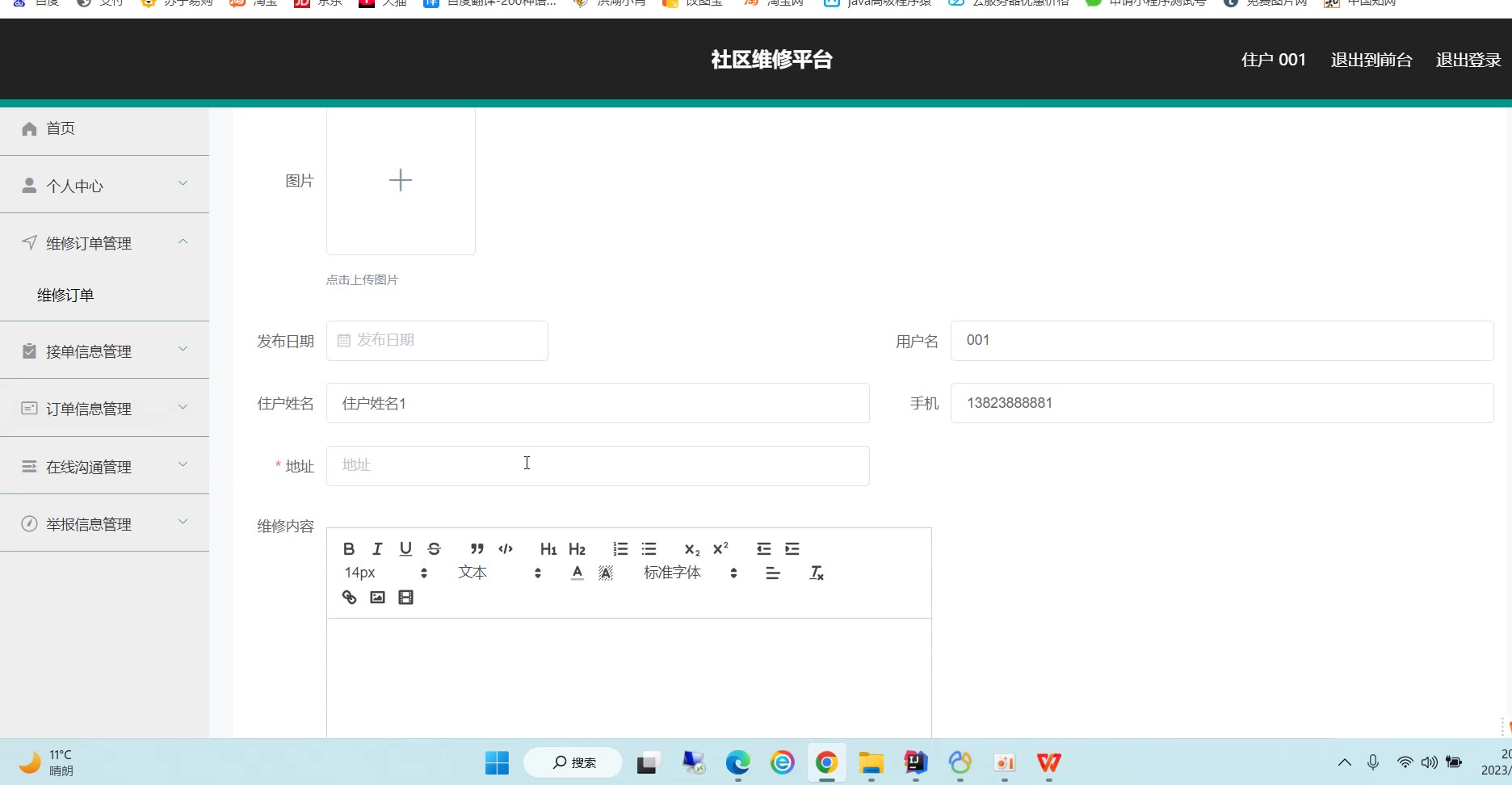The width and height of the screenshot is (1512, 785).
Task: Select 维修订单 in the sidebar
Action: pos(65,296)
